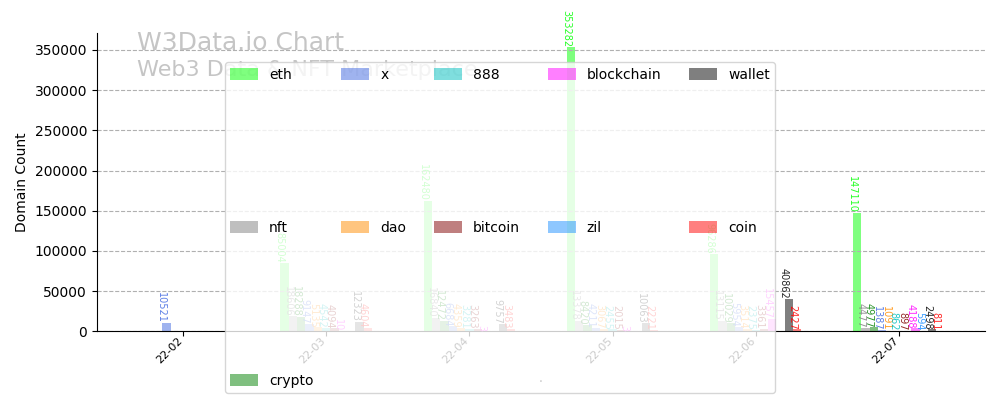Image resolution: width=1000 pixels, height=400 pixels.
Task: Click the light blue zil legend swatch
Action: pyautogui.click(x=562, y=227)
